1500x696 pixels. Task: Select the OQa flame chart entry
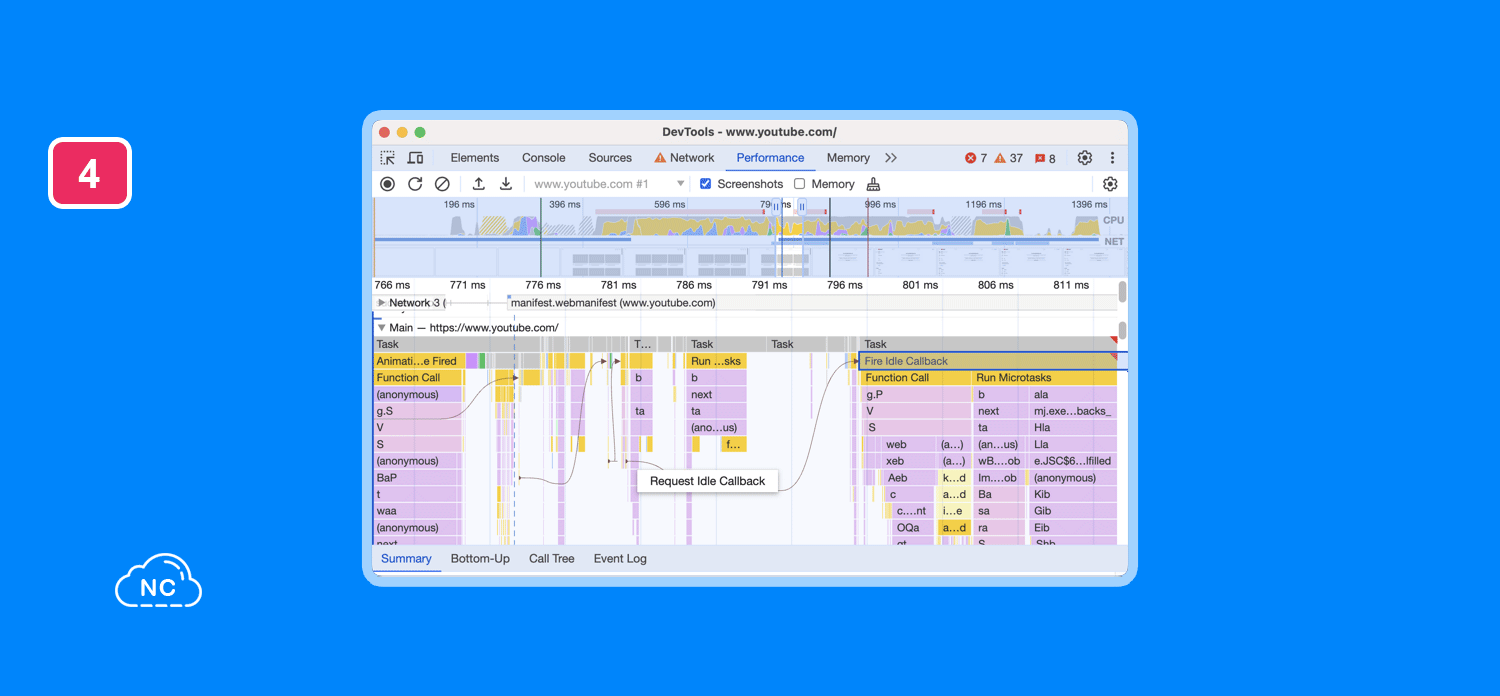coord(915,528)
